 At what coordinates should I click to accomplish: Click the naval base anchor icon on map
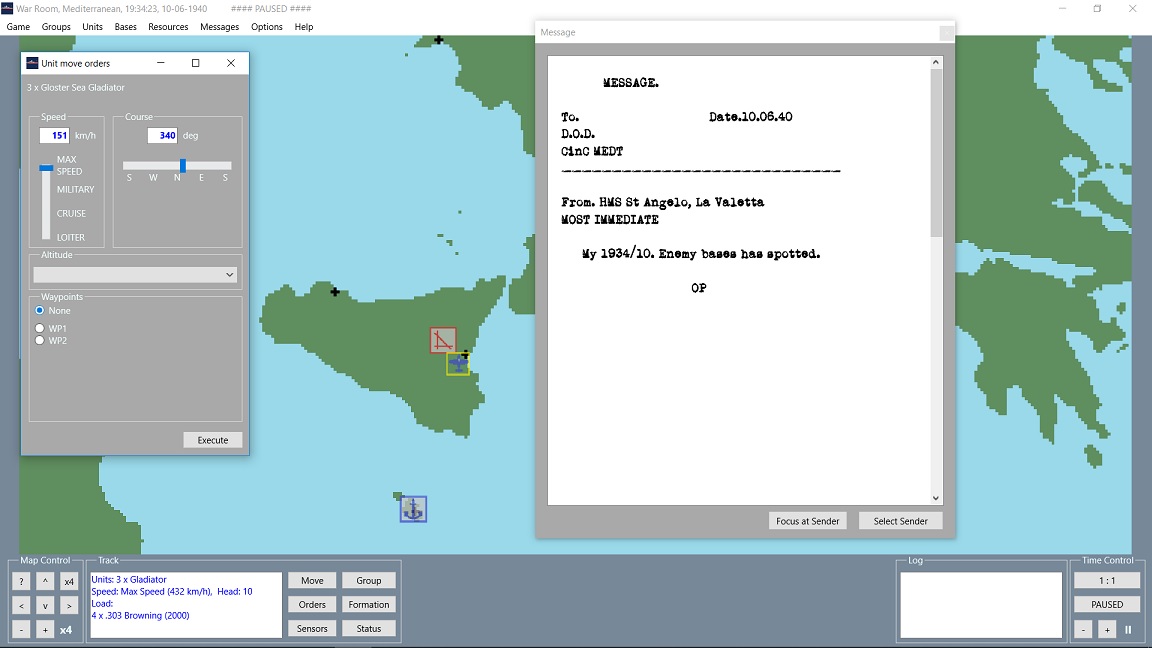413,509
